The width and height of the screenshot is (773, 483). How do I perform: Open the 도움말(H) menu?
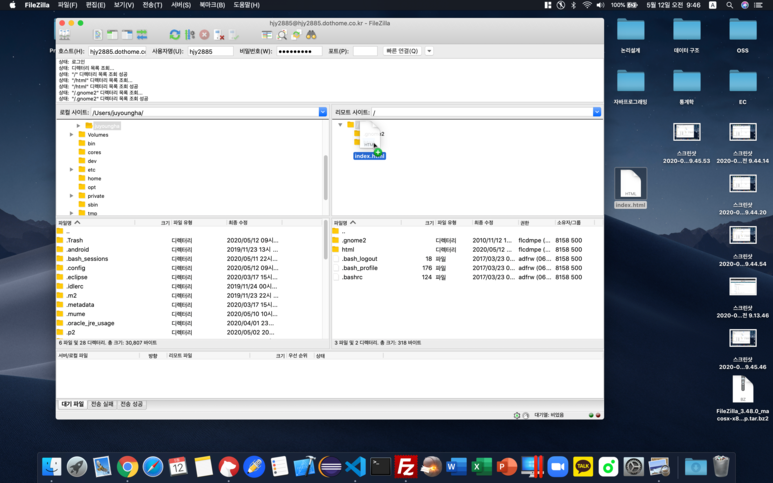point(246,5)
